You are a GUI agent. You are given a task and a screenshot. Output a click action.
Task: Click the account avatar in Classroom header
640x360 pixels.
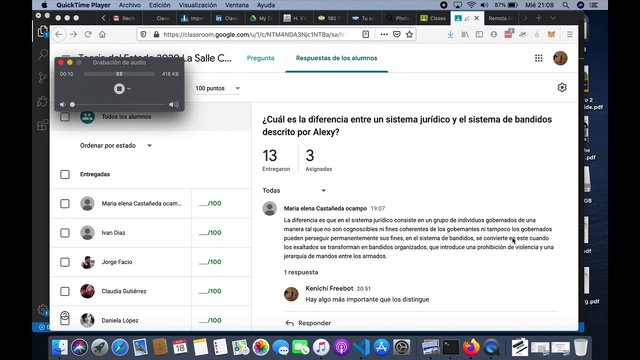coord(560,58)
